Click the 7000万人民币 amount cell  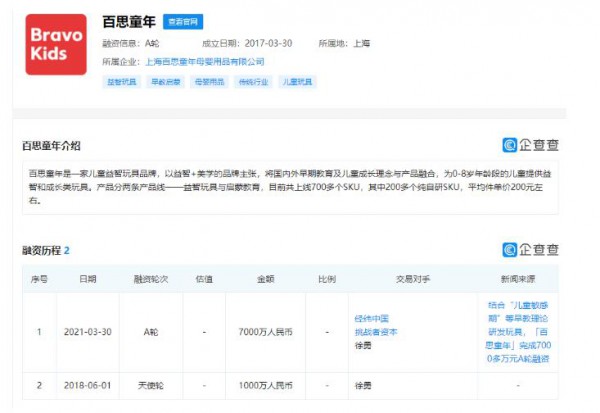click(x=266, y=332)
